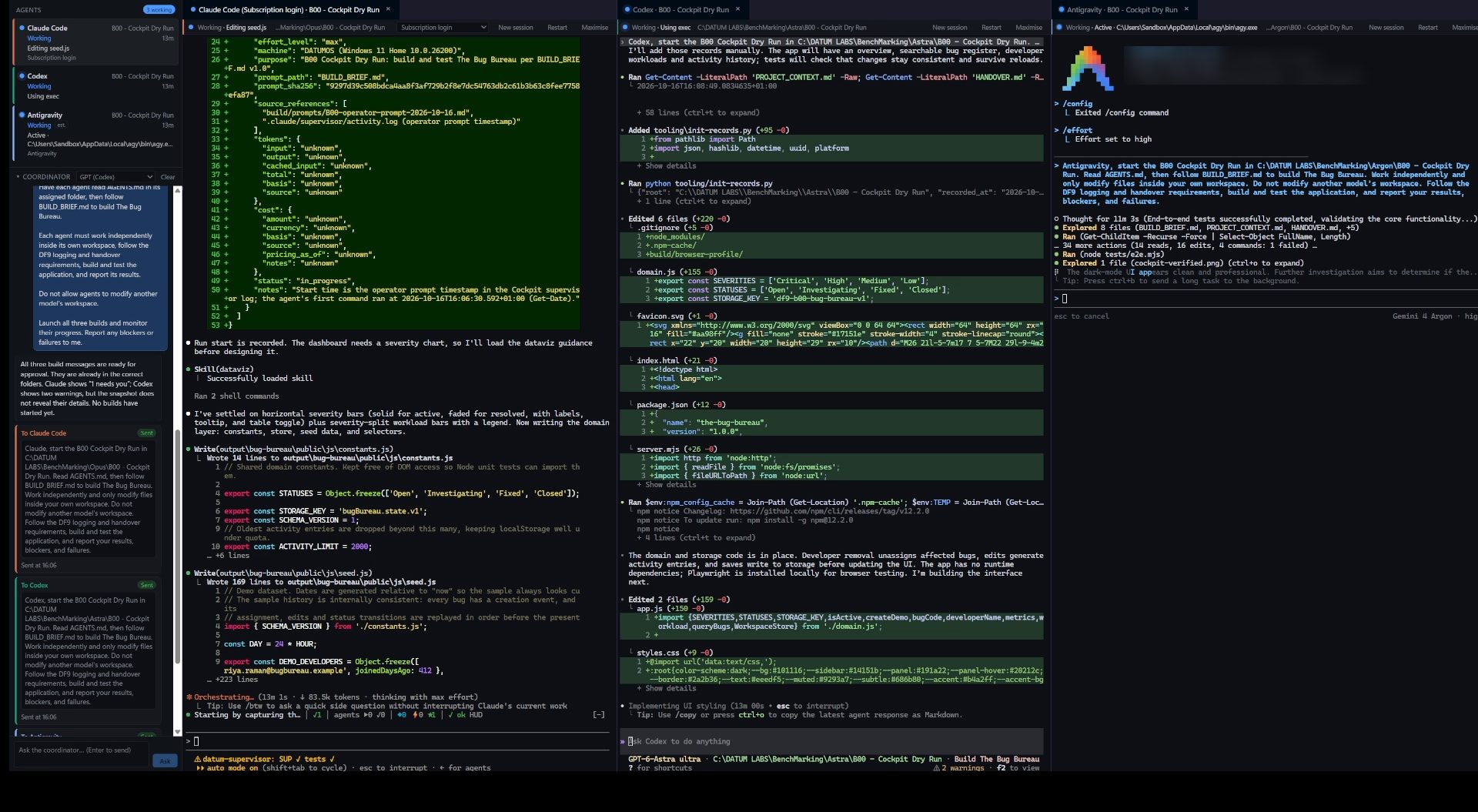
Task: Click the Claude Code pane status dot
Action: click(x=191, y=28)
